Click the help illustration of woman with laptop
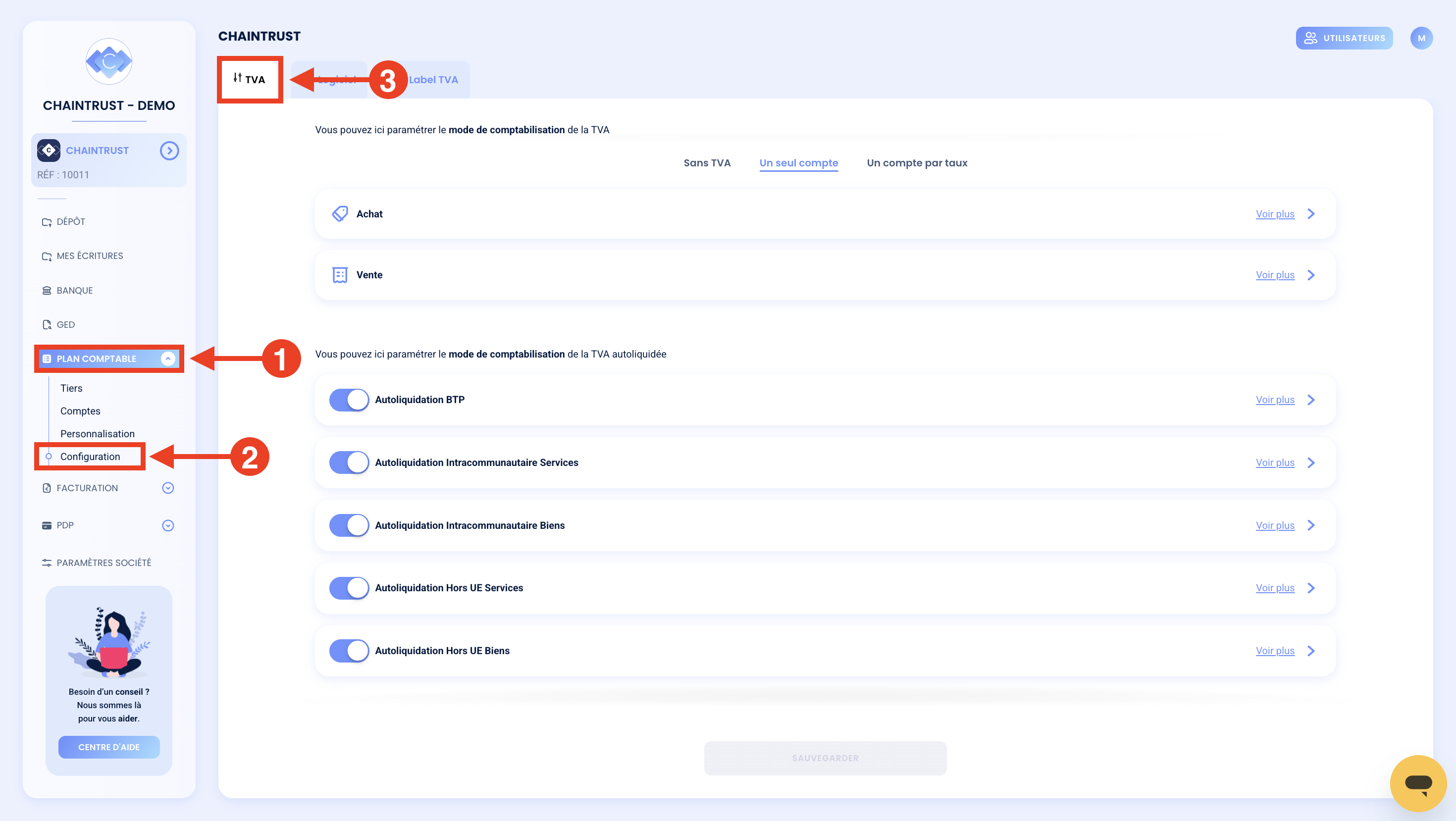 (109, 642)
